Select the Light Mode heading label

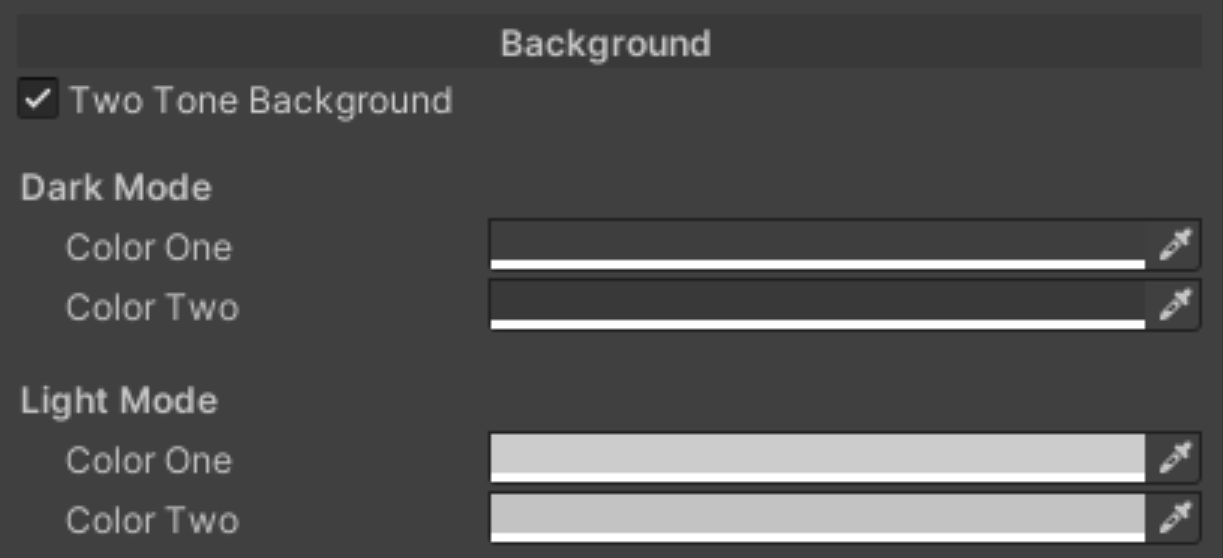(x=119, y=401)
